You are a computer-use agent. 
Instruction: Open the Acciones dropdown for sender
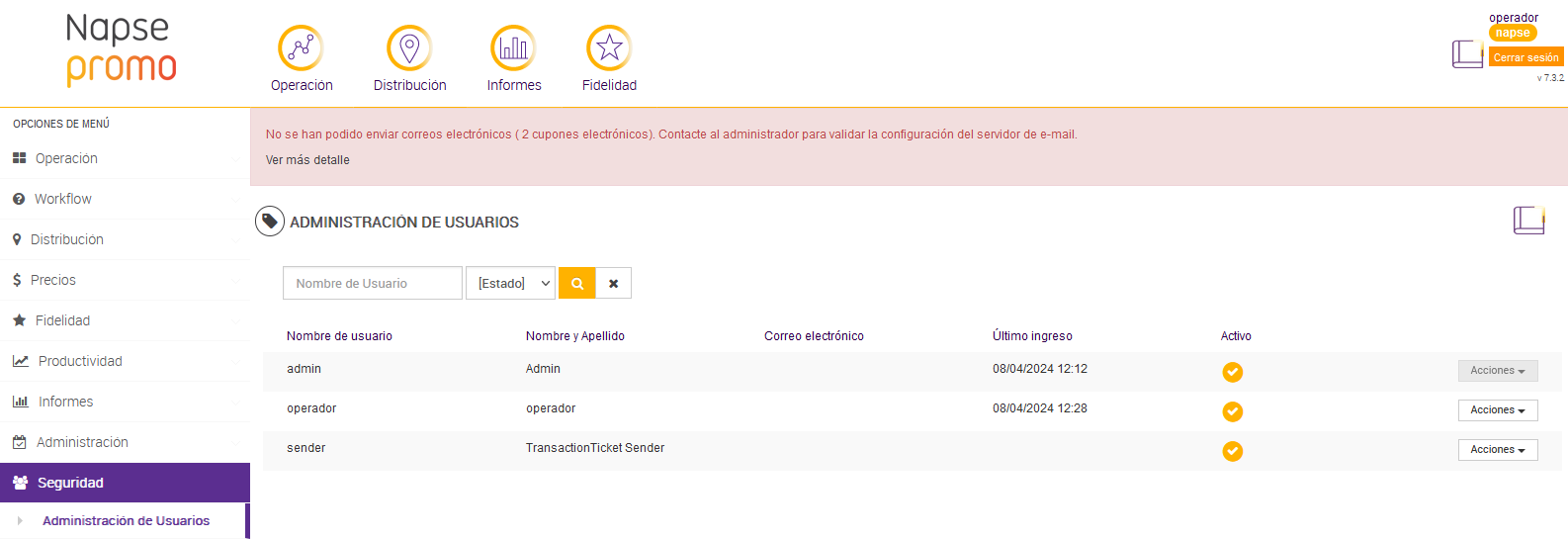[1498, 450]
